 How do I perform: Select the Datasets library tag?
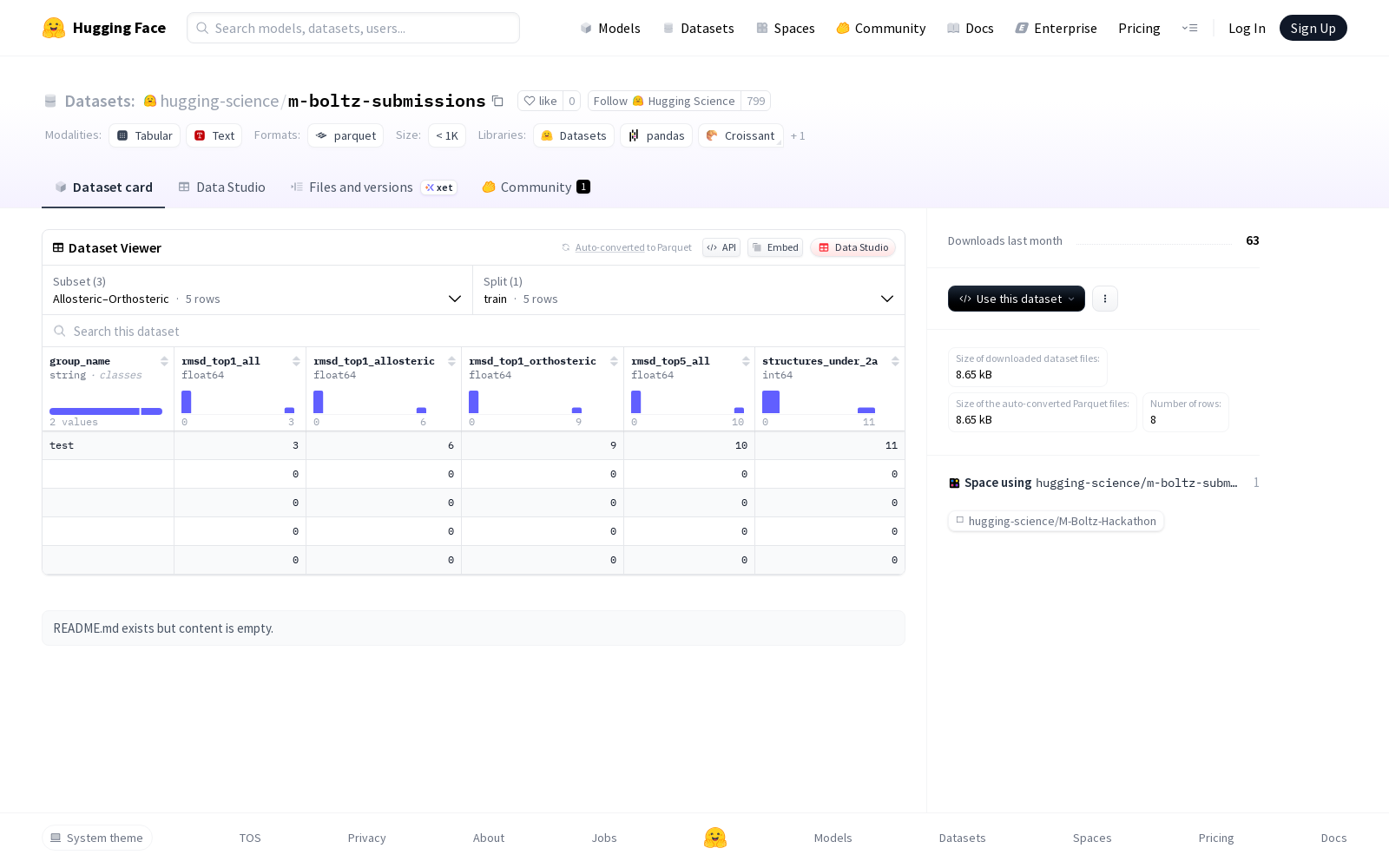pos(574,135)
